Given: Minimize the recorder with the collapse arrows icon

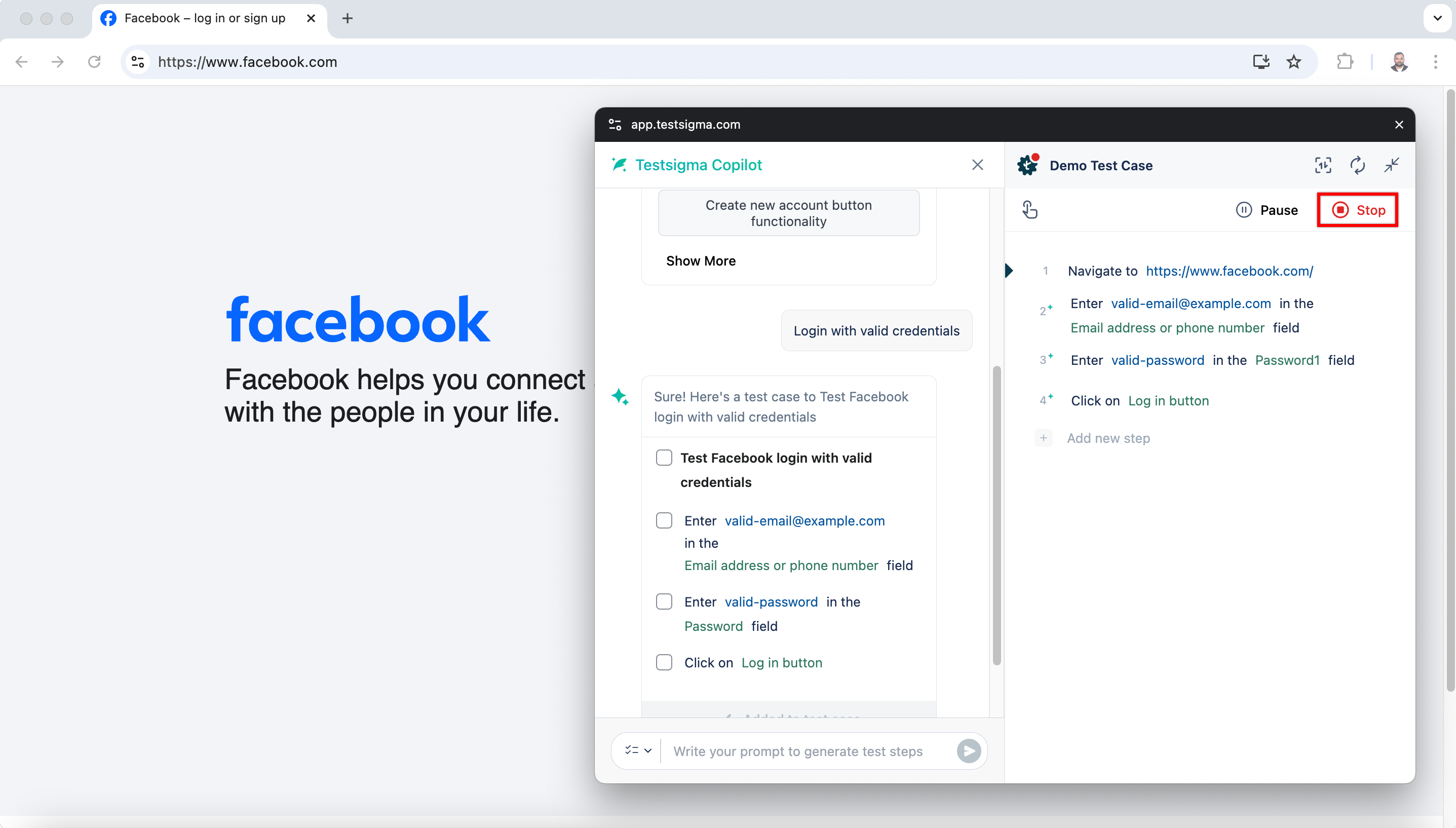Looking at the screenshot, I should 1391,166.
